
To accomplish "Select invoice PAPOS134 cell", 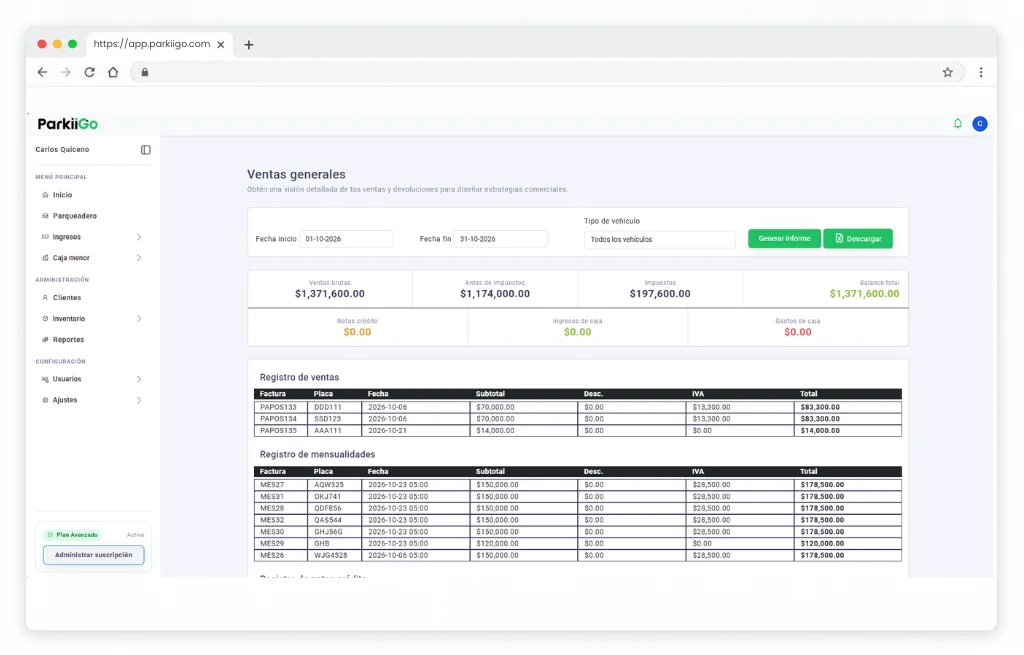I will [x=281, y=419].
